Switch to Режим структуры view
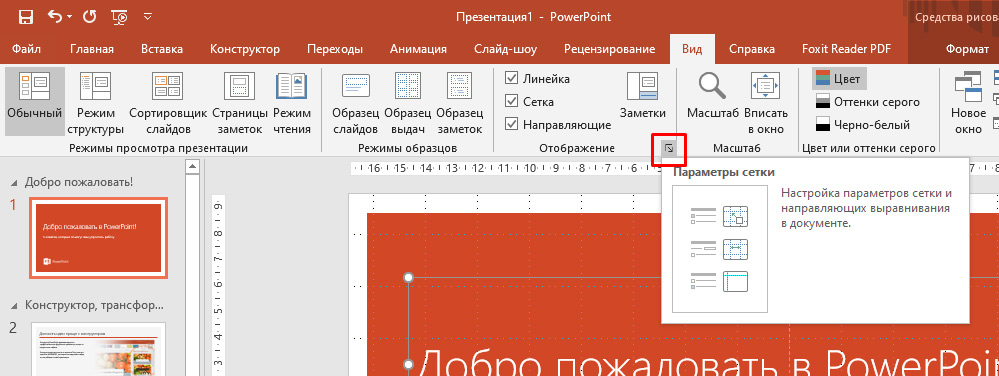Viewport: 999px width, 376px height. (x=96, y=101)
